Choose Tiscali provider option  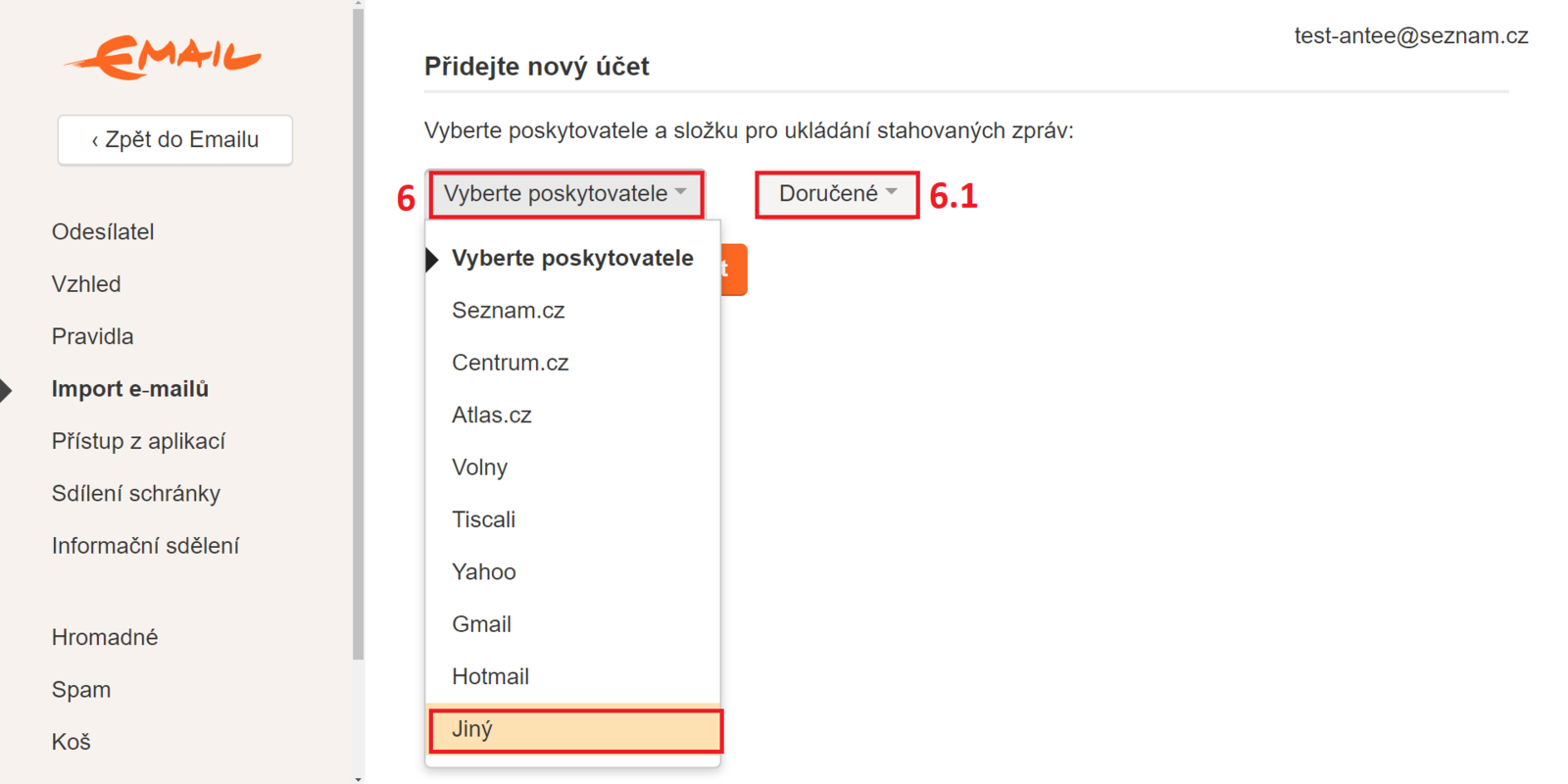(x=484, y=519)
